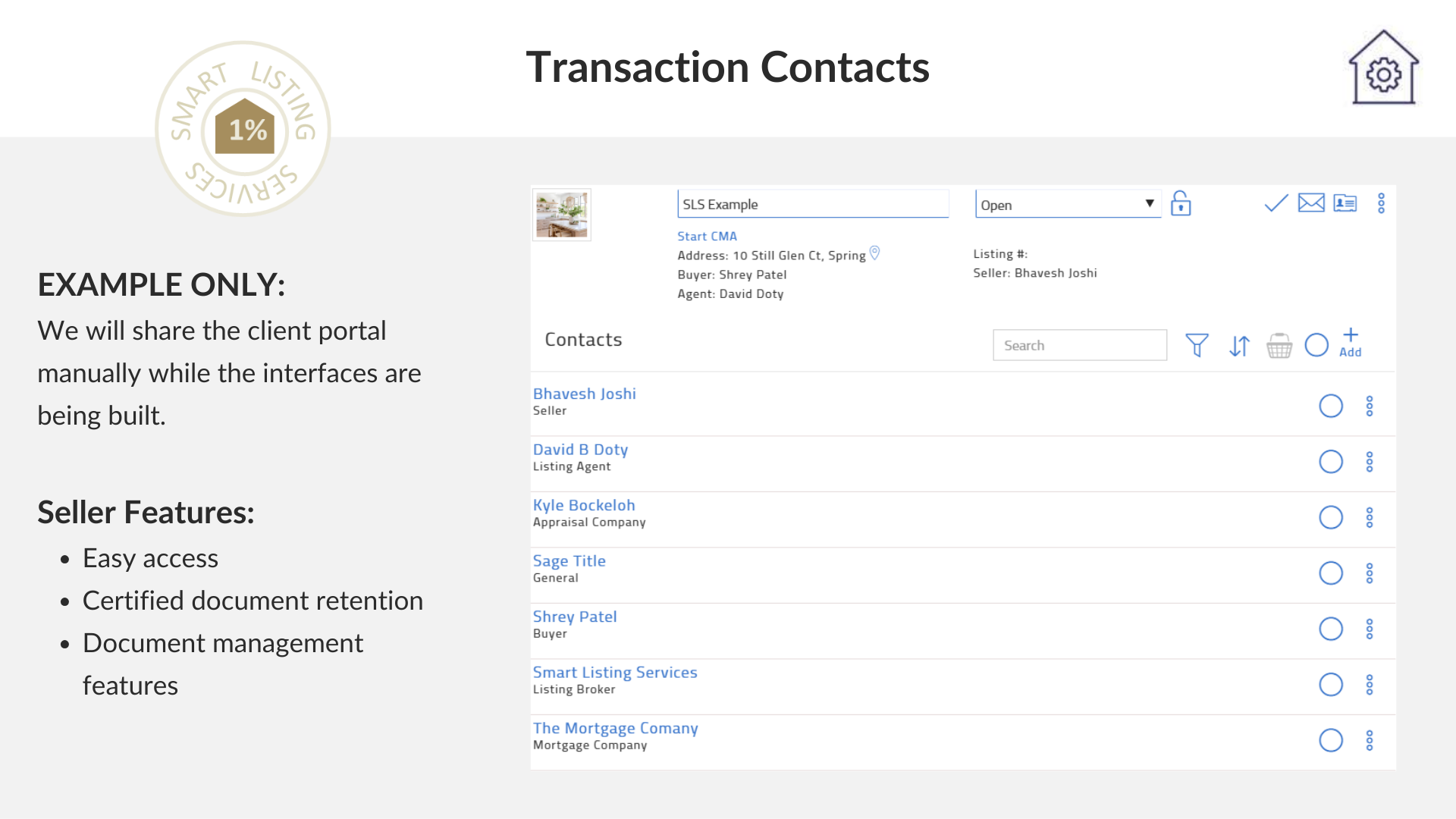Open the envelope email icon
The width and height of the screenshot is (1456, 819).
click(1311, 203)
